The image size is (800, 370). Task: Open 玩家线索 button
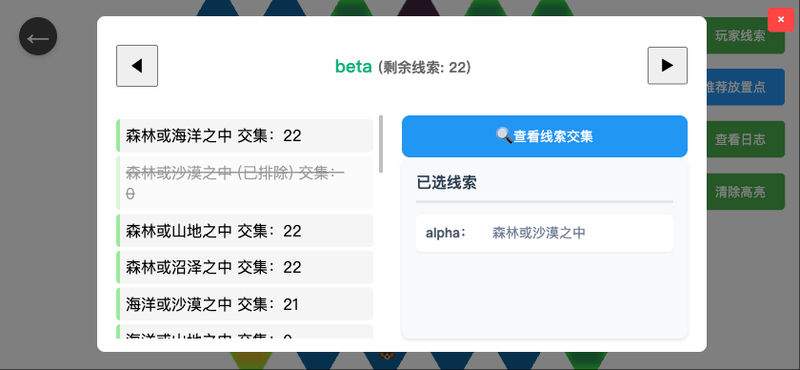740,36
